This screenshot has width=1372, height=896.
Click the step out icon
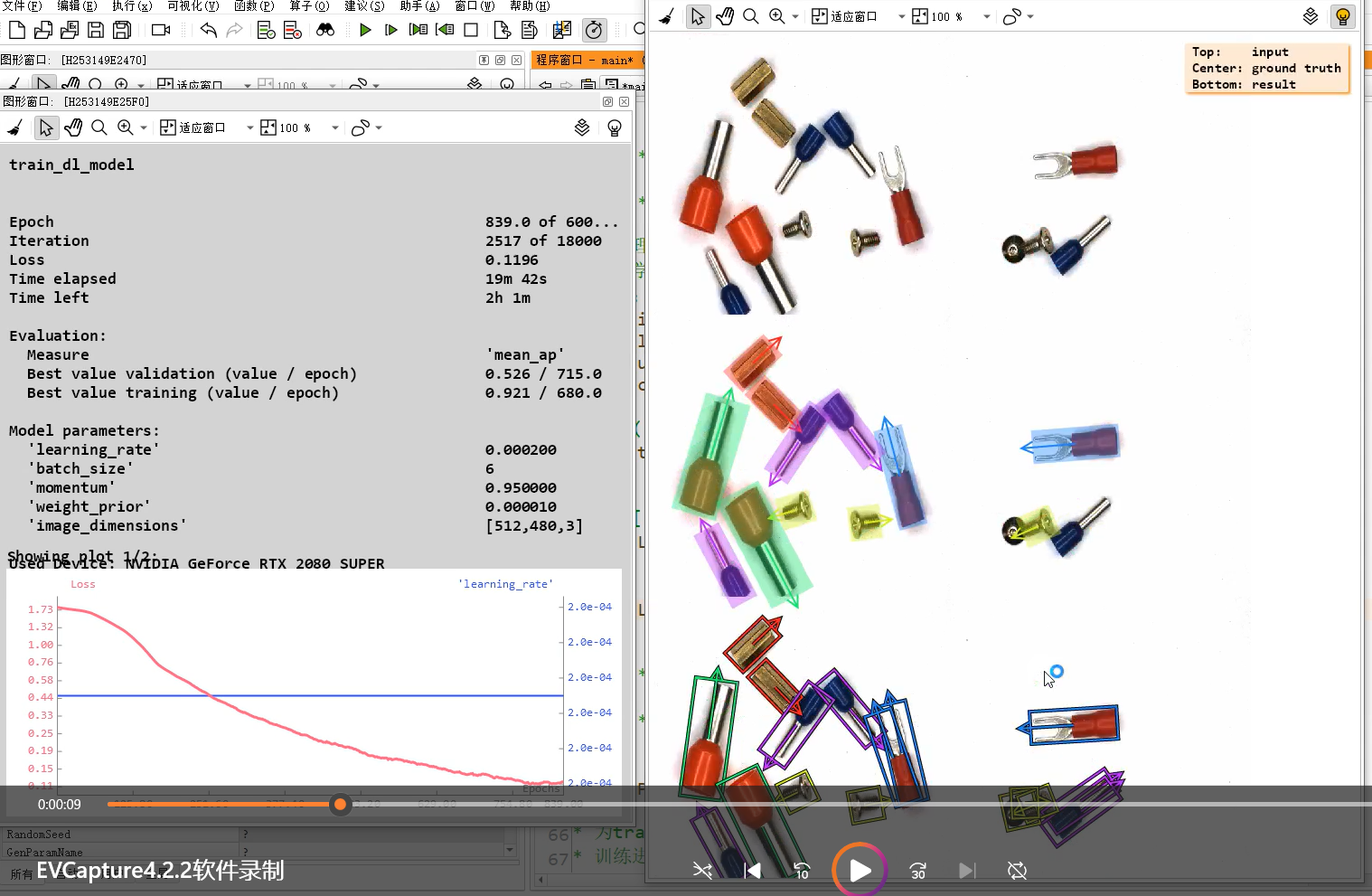(445, 30)
